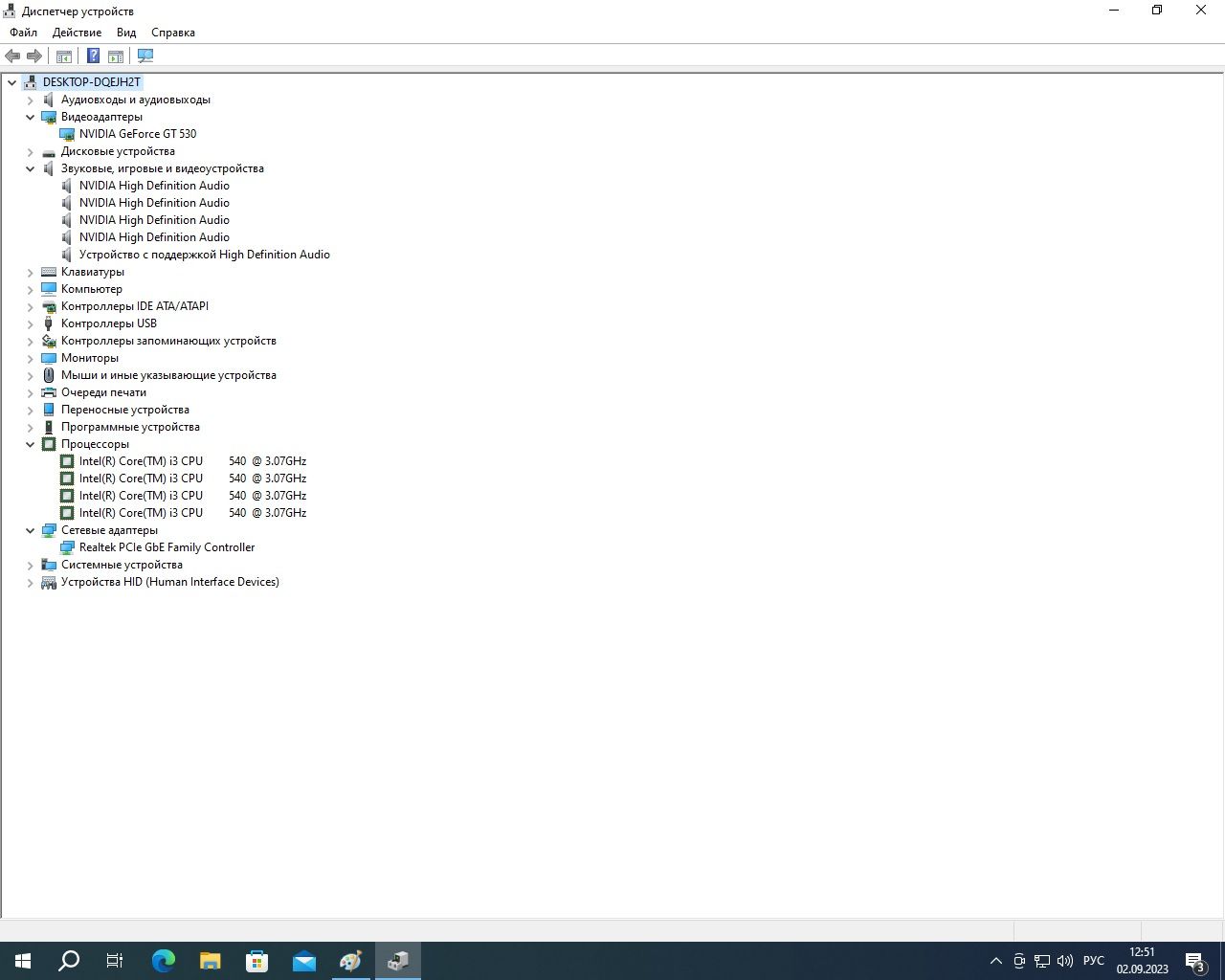Select the DESKTOP-DQEJH2T root node
This screenshot has width=1225, height=980.
coord(92,82)
